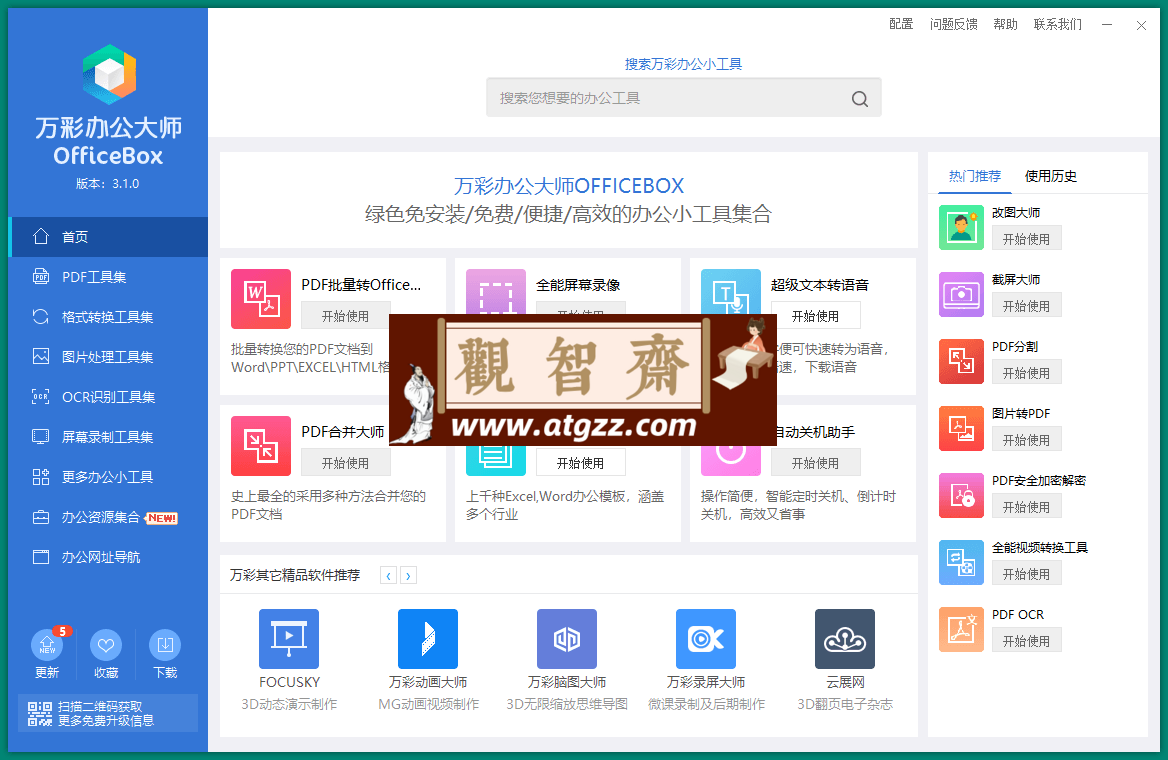Viewport: 1168px width, 760px height.
Task: Switch to the 热门推荐 tab
Action: (974, 177)
